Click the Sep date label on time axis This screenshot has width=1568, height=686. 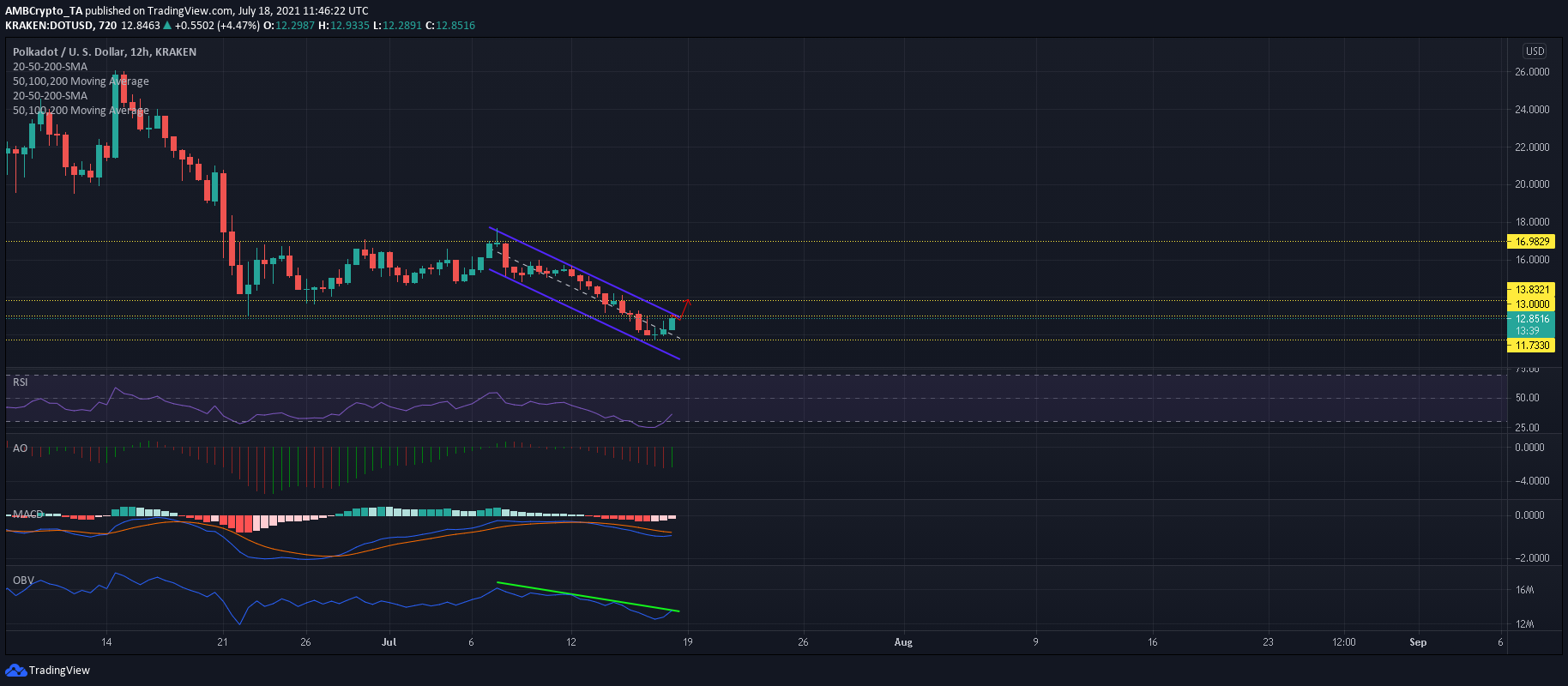[x=1418, y=642]
